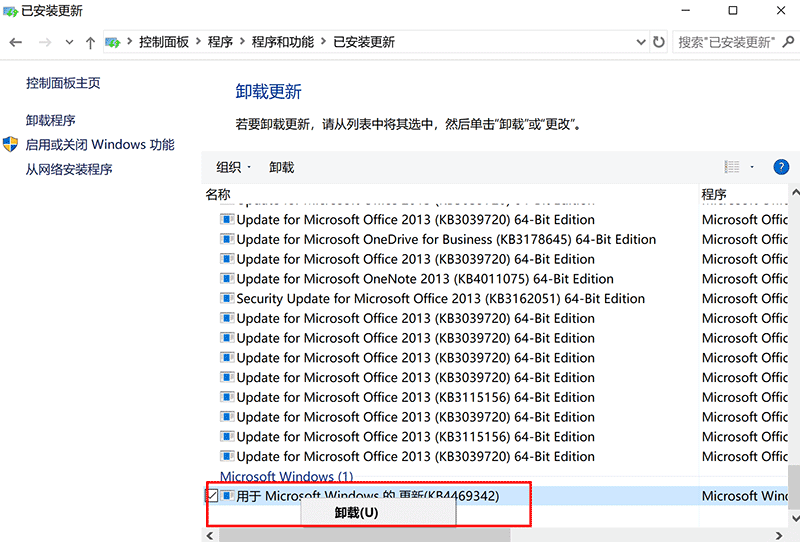Click the Security Update KB3162051 item icon
Screen dimensions: 800x542
click(227, 299)
